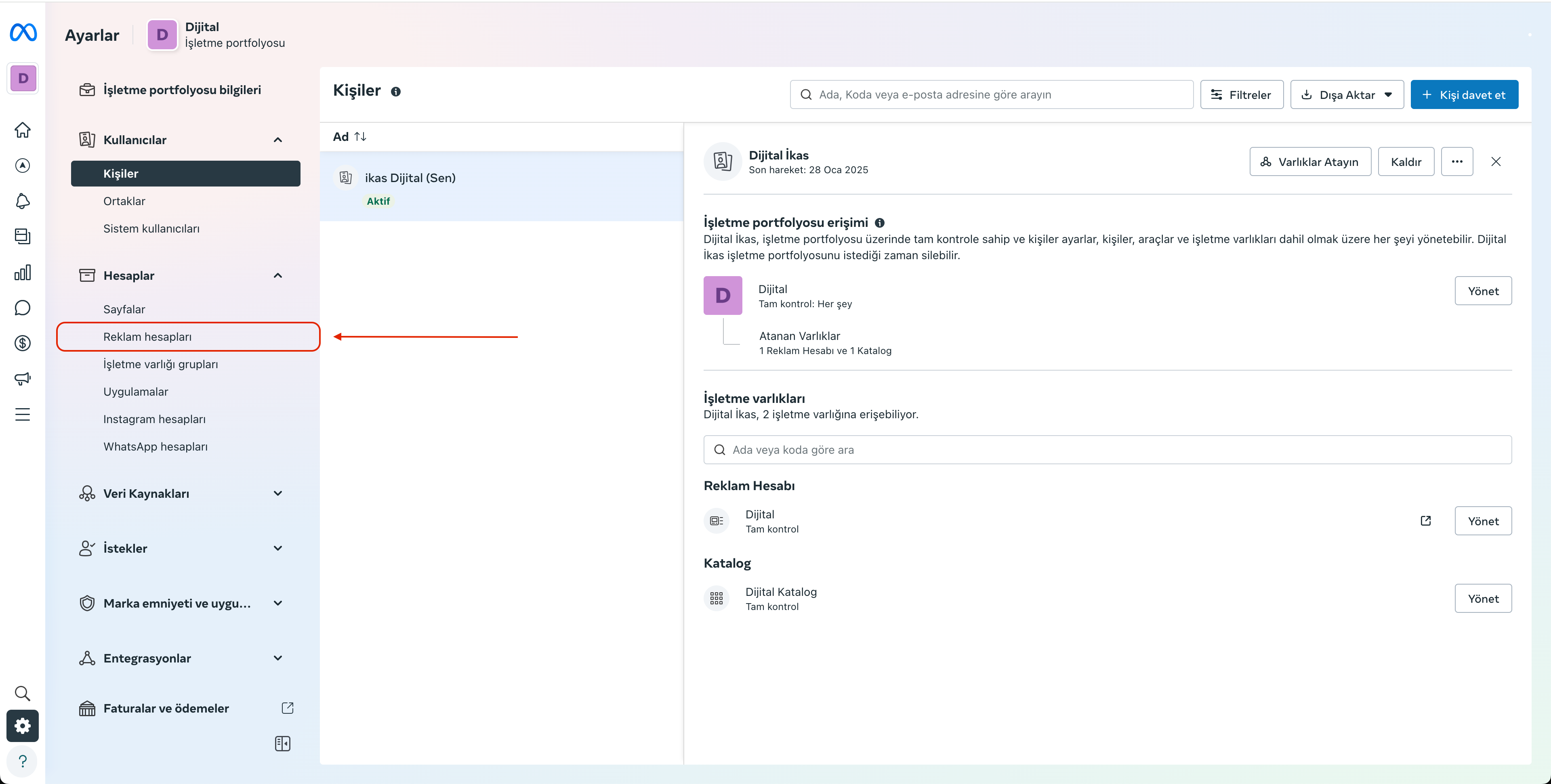Viewport: 1551px width, 784px height.
Task: Click the Kişi davet et button
Action: (x=1464, y=94)
